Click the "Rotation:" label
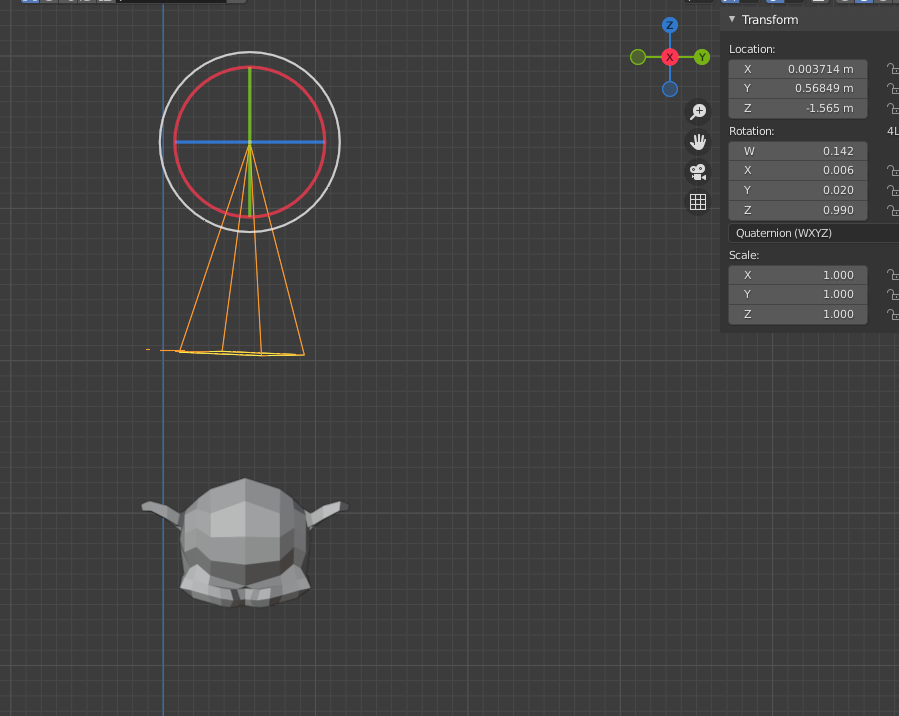 (x=751, y=131)
